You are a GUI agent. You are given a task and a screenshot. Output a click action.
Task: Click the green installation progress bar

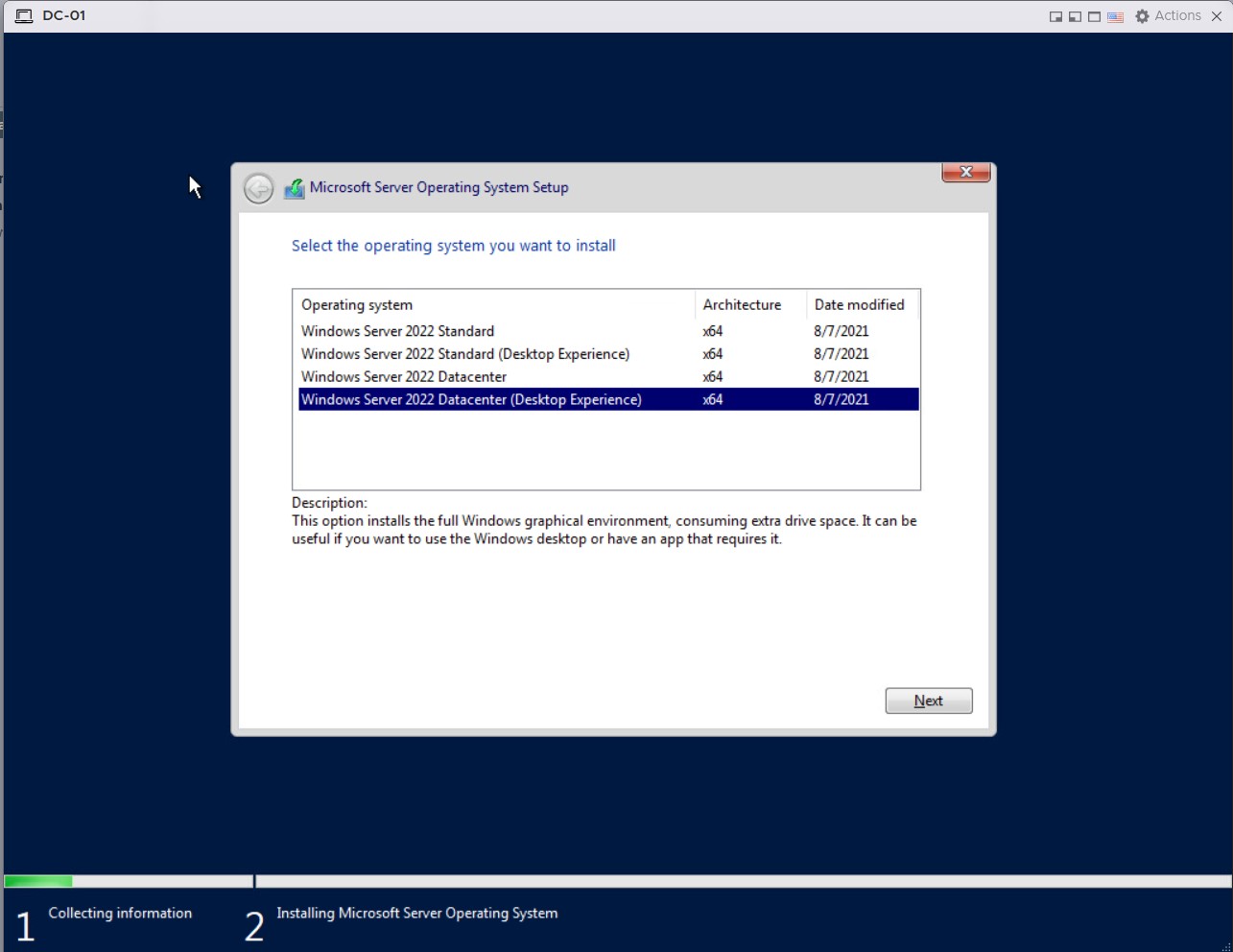point(38,881)
